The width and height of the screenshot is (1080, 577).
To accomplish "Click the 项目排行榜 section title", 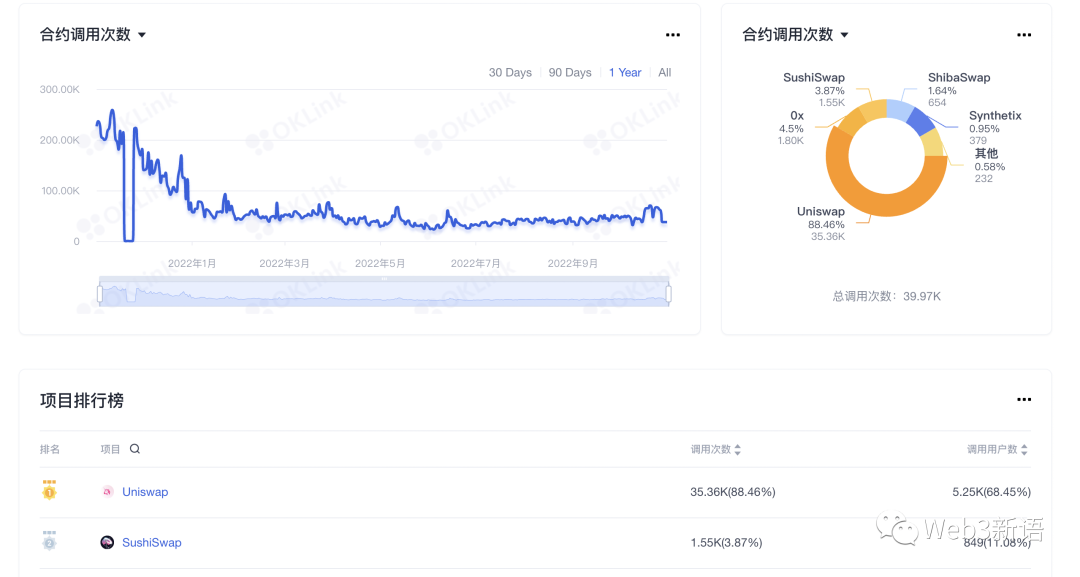I will pyautogui.click(x=82, y=400).
